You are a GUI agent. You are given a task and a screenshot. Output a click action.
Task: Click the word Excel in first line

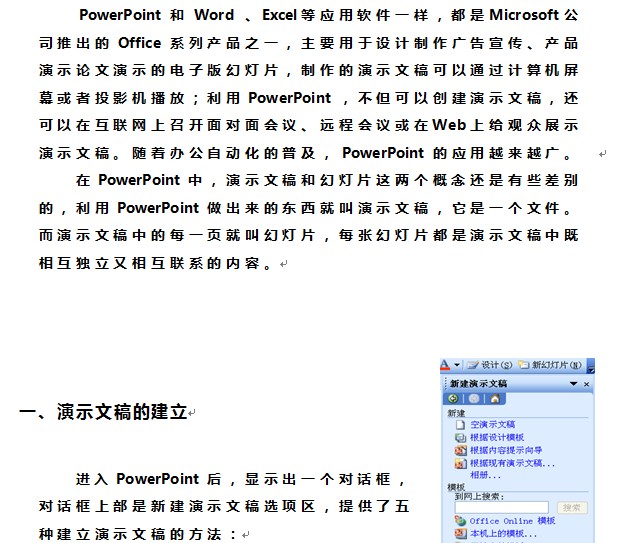click(x=279, y=15)
